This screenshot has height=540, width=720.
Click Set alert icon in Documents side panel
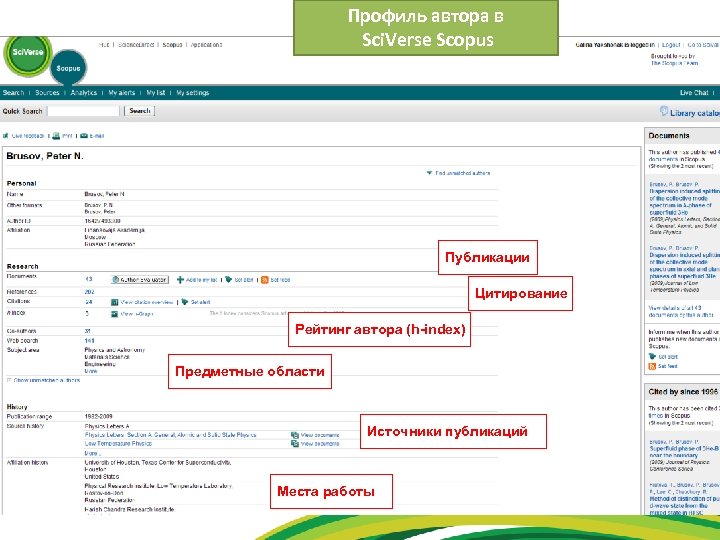click(x=652, y=356)
